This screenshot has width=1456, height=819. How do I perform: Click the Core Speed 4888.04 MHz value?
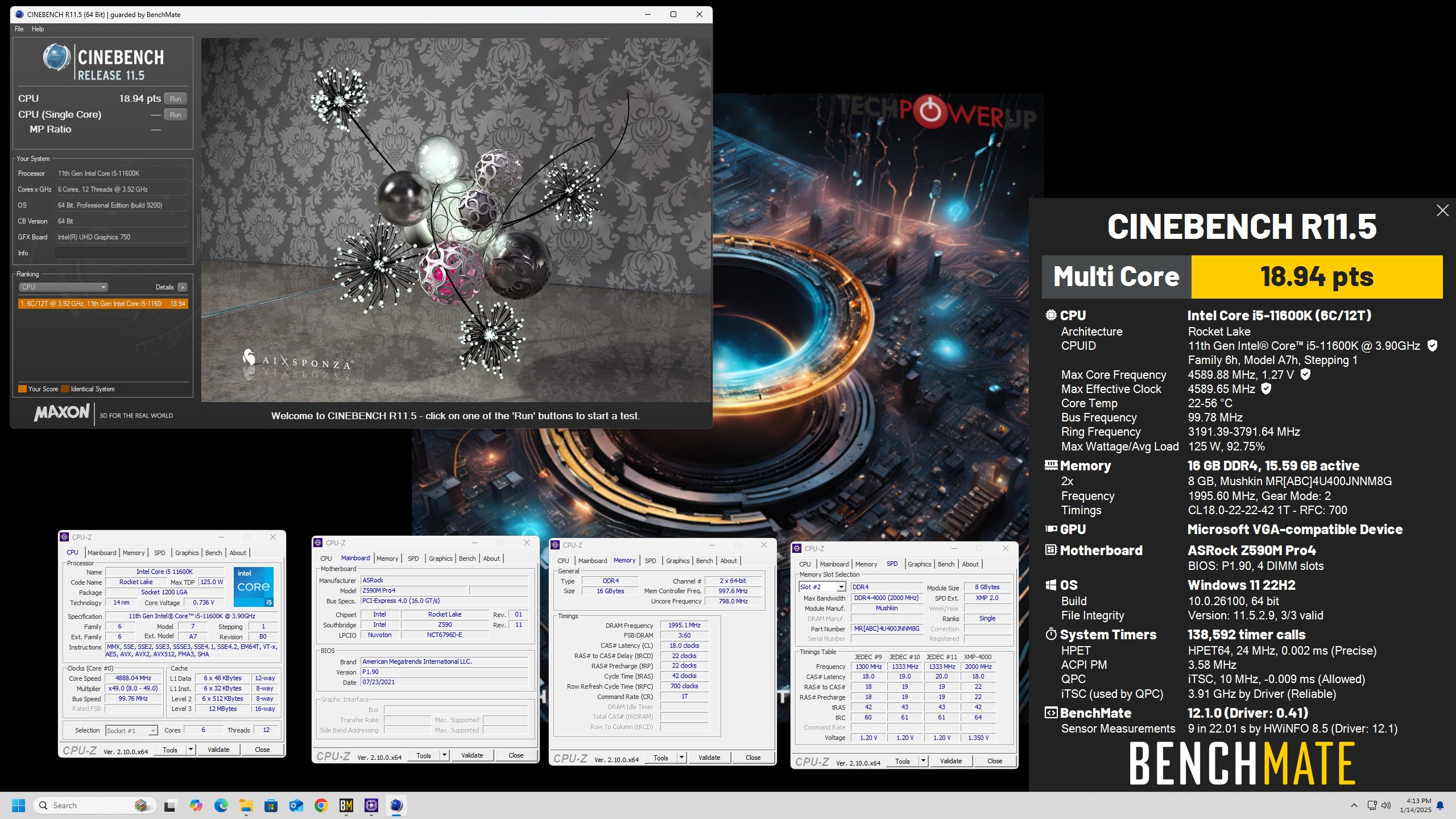tap(134, 679)
